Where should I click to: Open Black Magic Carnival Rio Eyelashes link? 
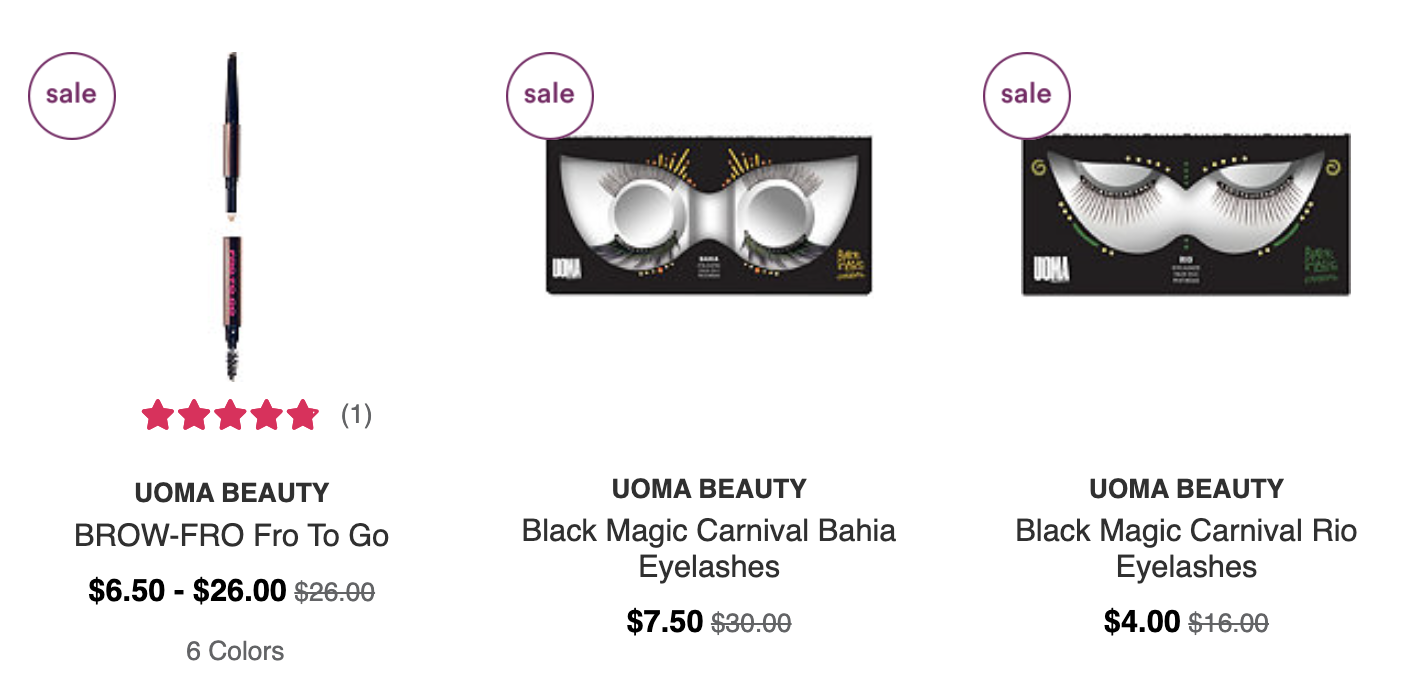1186,548
